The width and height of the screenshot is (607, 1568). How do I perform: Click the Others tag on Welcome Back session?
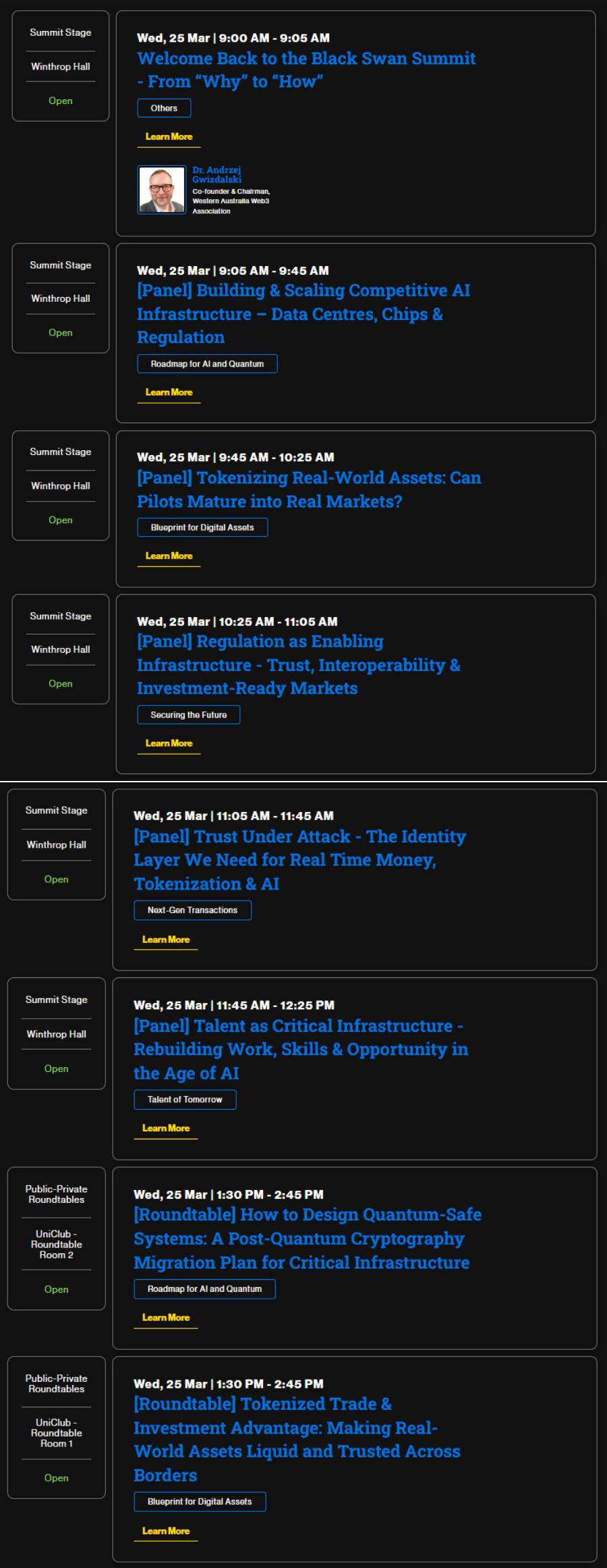click(x=164, y=108)
